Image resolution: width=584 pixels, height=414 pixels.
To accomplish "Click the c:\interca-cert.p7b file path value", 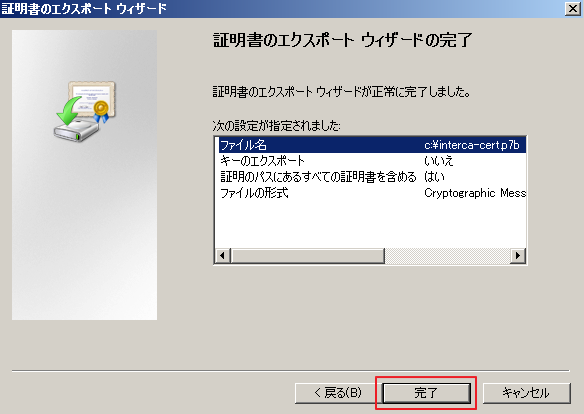I will (x=472, y=145).
